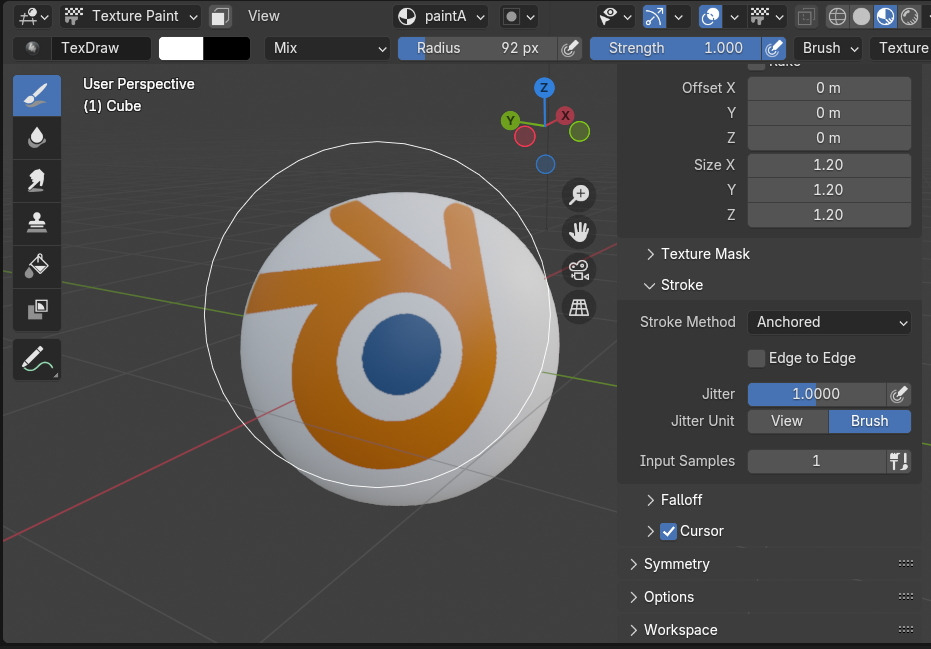Select wireframe viewport shading
This screenshot has width=931, height=649.
tap(837, 17)
